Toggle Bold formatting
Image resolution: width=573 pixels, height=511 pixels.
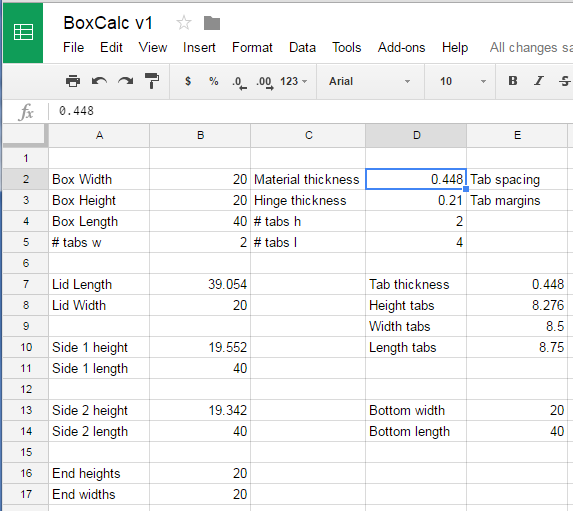pyautogui.click(x=513, y=81)
